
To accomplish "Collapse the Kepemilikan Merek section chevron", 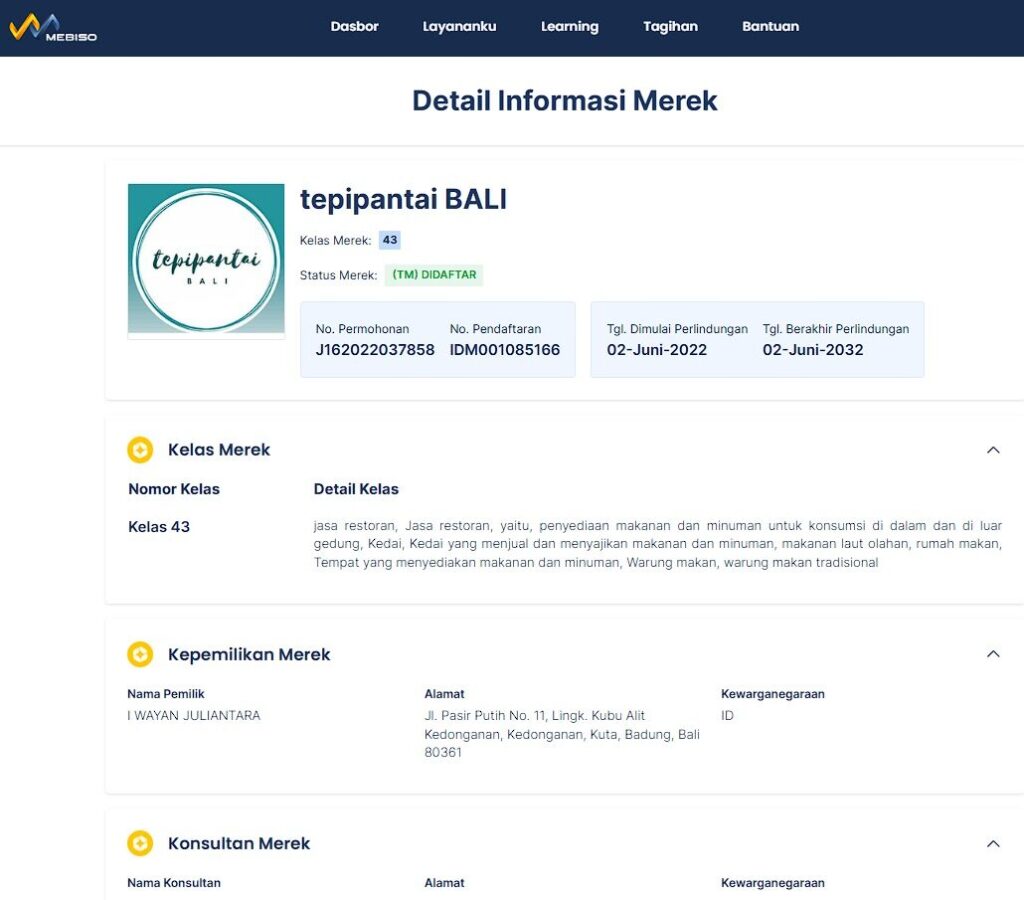I will (x=993, y=654).
